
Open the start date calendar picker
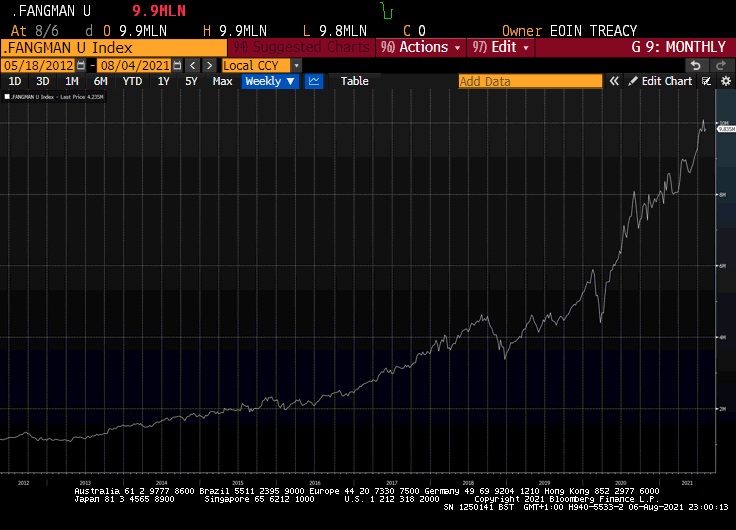(82, 65)
